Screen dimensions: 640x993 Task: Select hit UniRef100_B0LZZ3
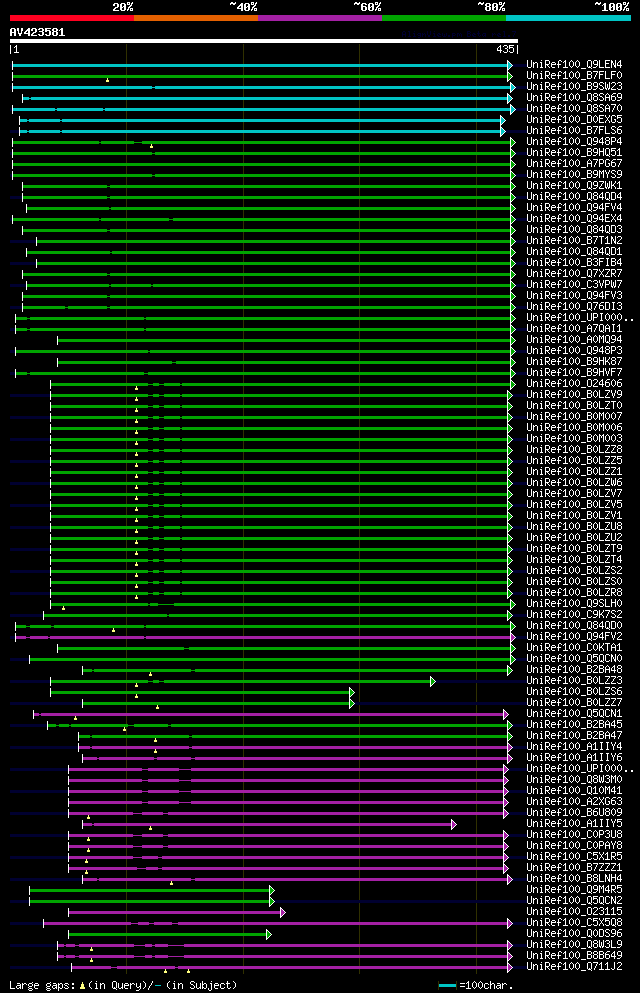[x=574, y=681]
